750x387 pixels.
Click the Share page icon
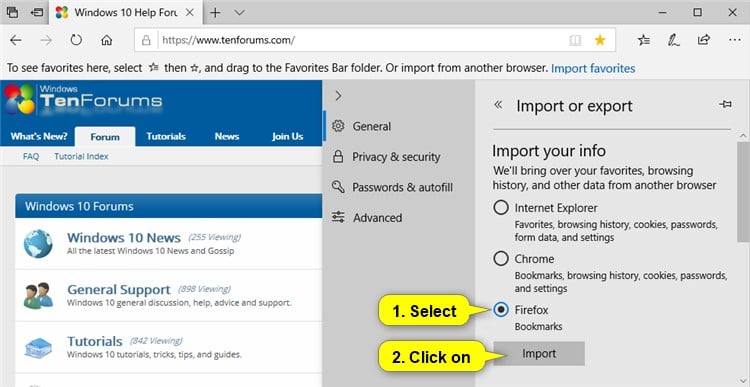[704, 40]
